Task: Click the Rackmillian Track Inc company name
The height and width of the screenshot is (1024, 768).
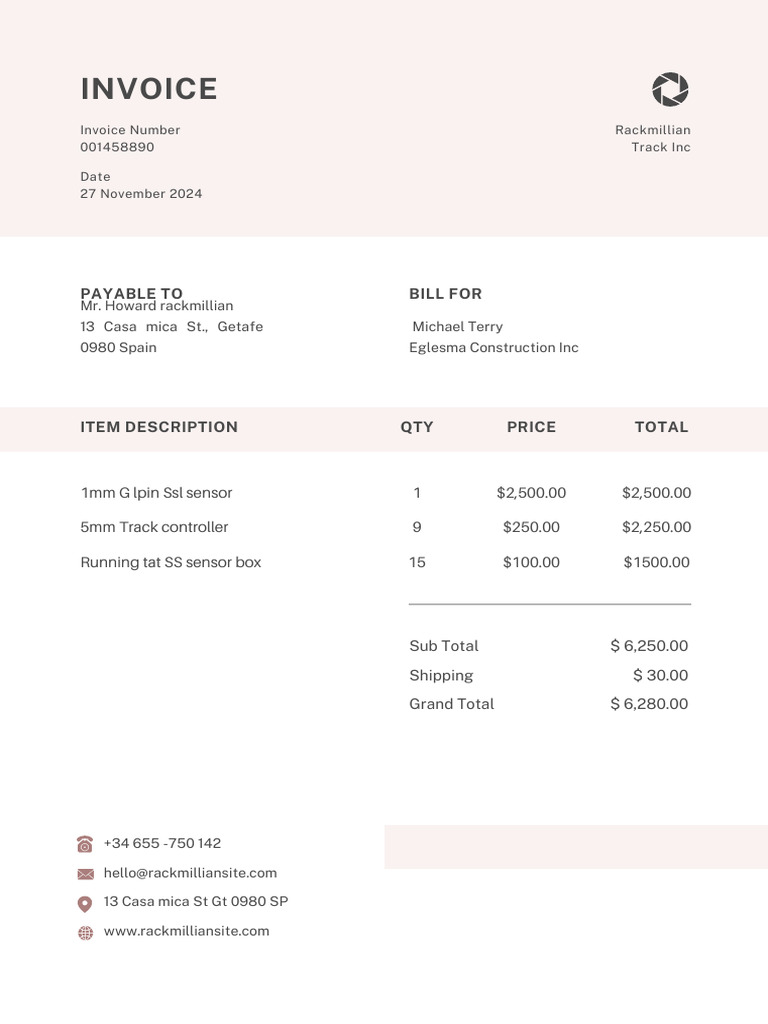Action: pos(653,138)
